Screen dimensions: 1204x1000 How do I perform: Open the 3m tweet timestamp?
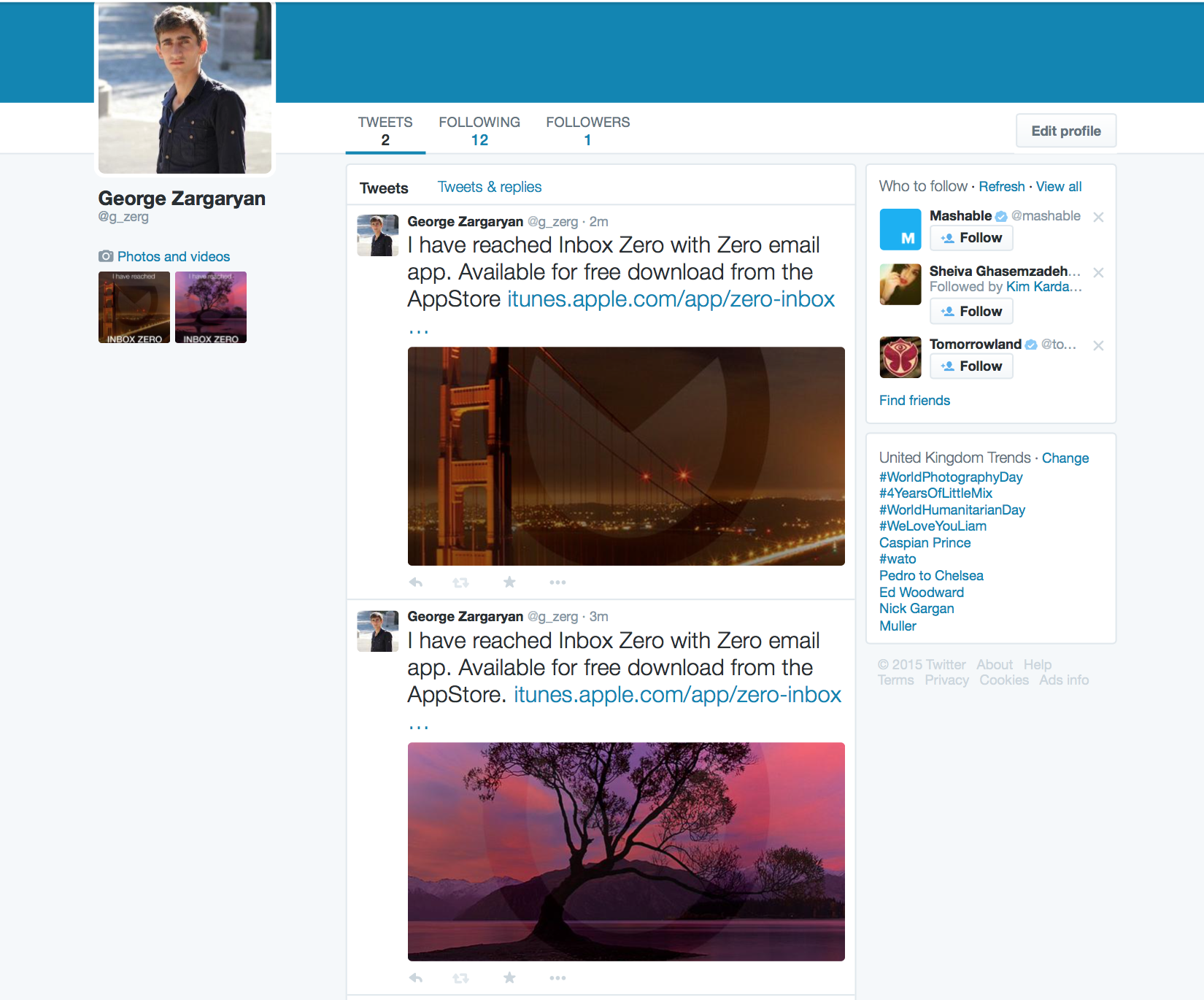(x=599, y=616)
